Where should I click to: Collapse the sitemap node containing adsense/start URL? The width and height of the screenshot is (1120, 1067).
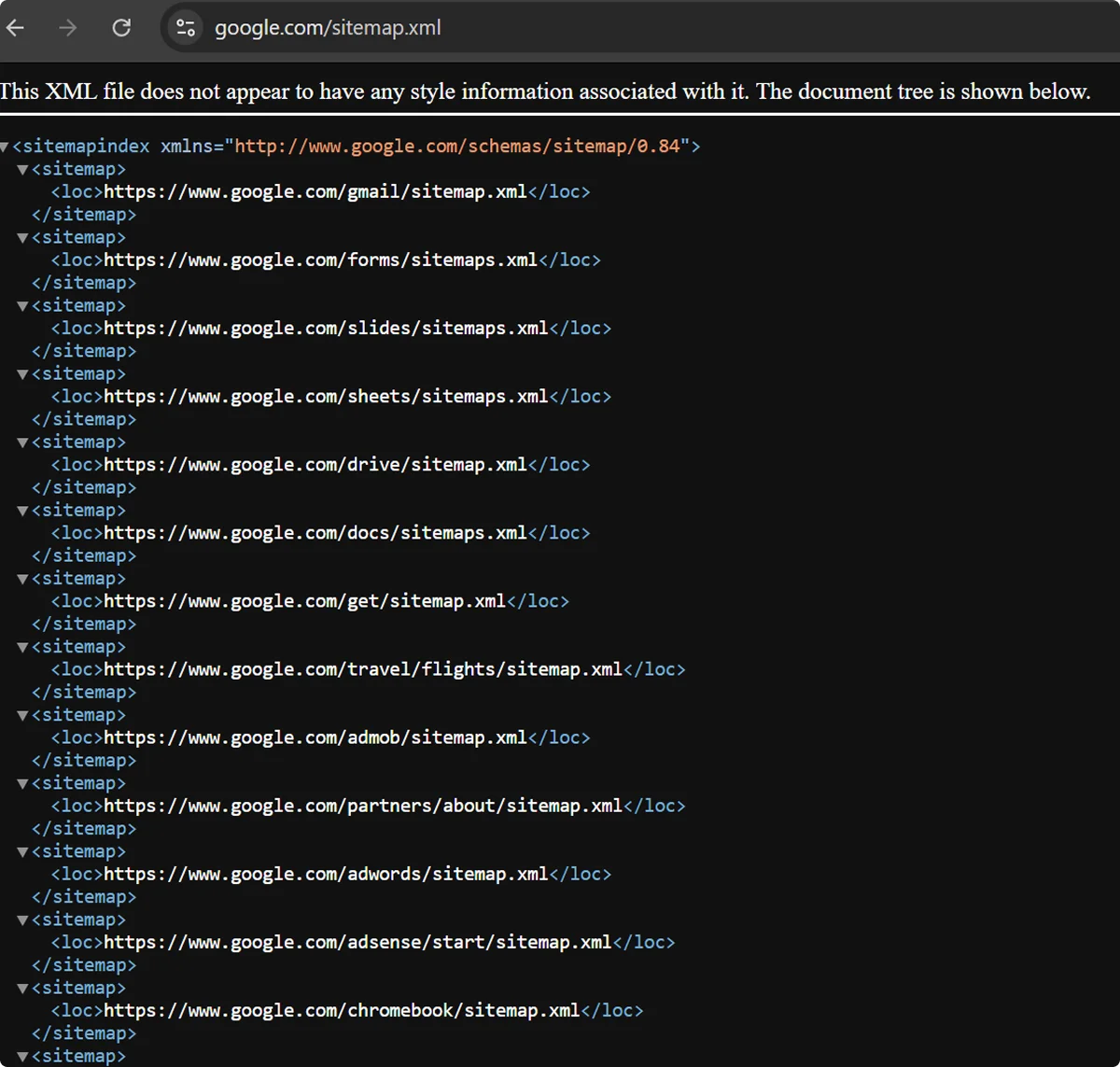23,920
